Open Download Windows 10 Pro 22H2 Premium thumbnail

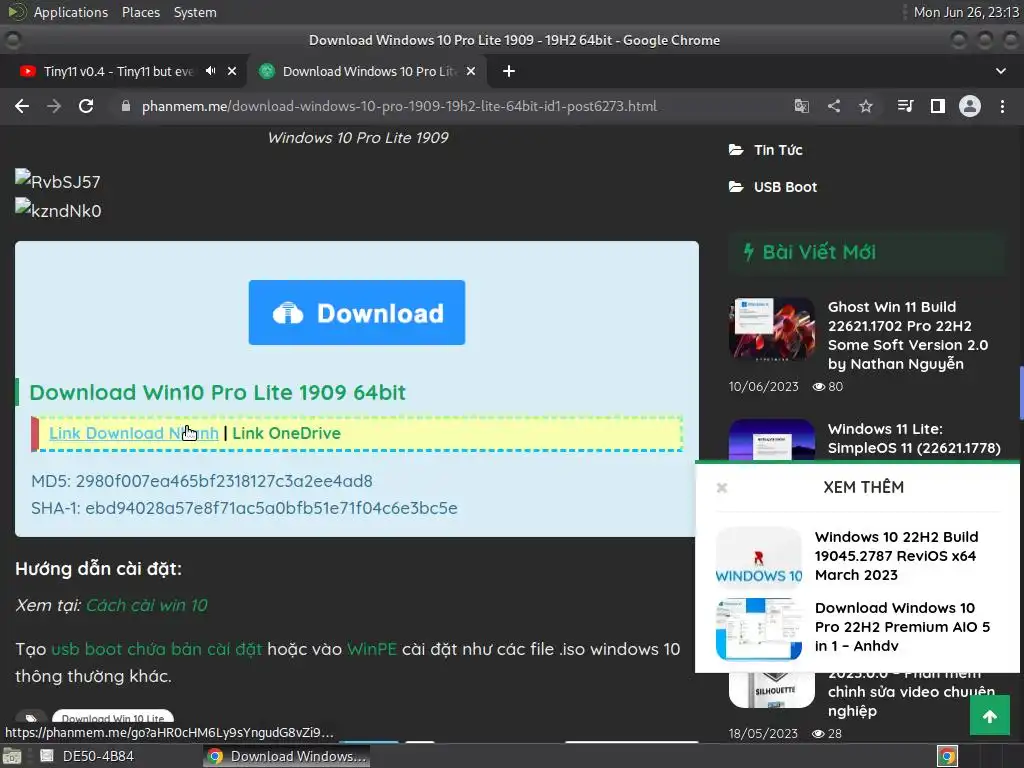coord(758,629)
